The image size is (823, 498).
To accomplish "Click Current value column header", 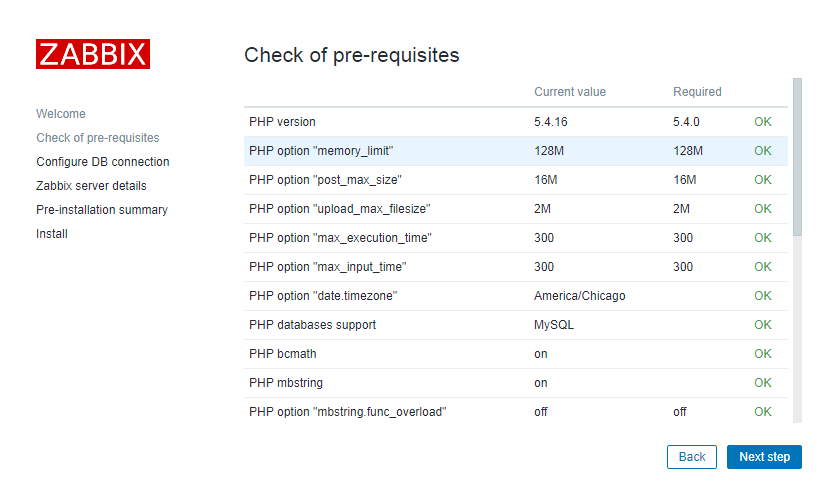I will click(570, 92).
